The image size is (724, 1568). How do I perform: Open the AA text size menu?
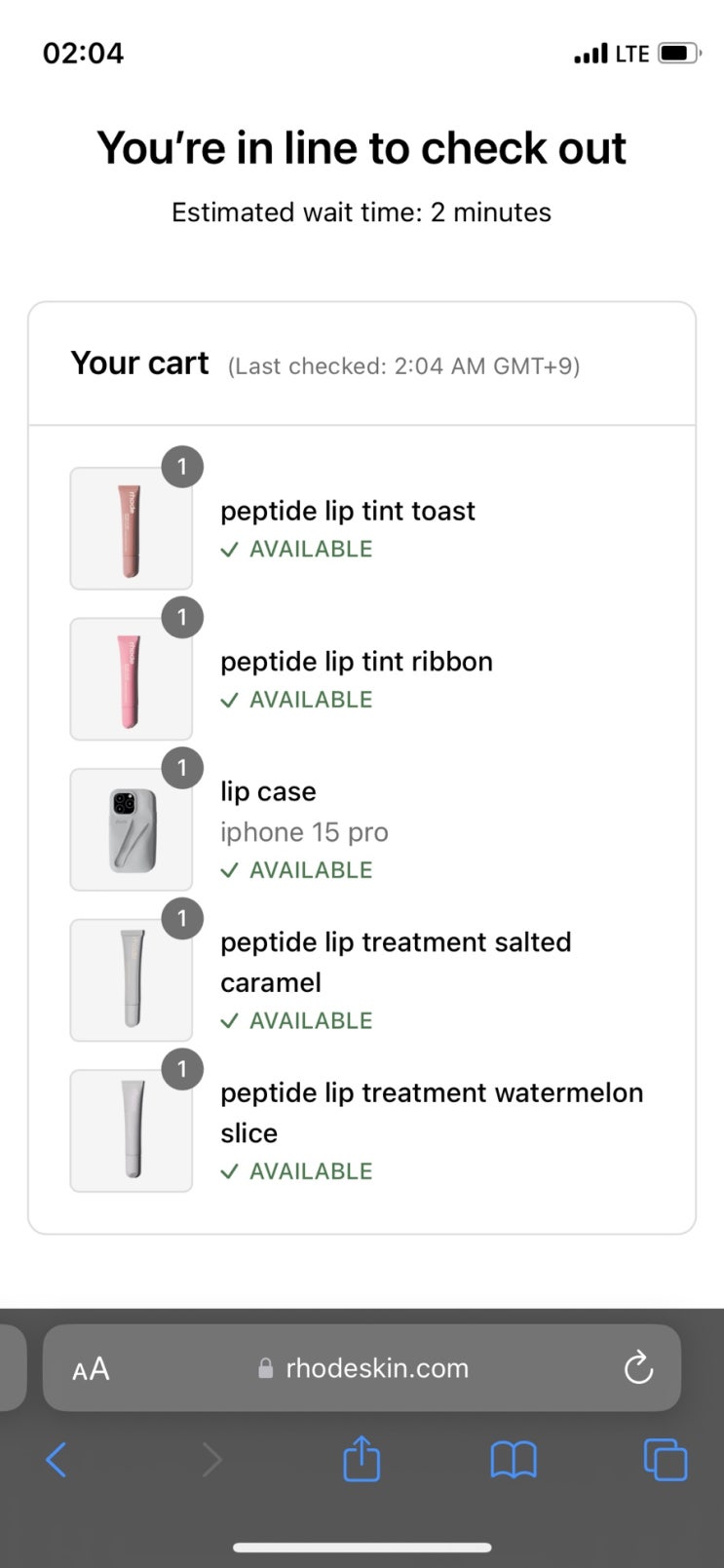point(91,1369)
